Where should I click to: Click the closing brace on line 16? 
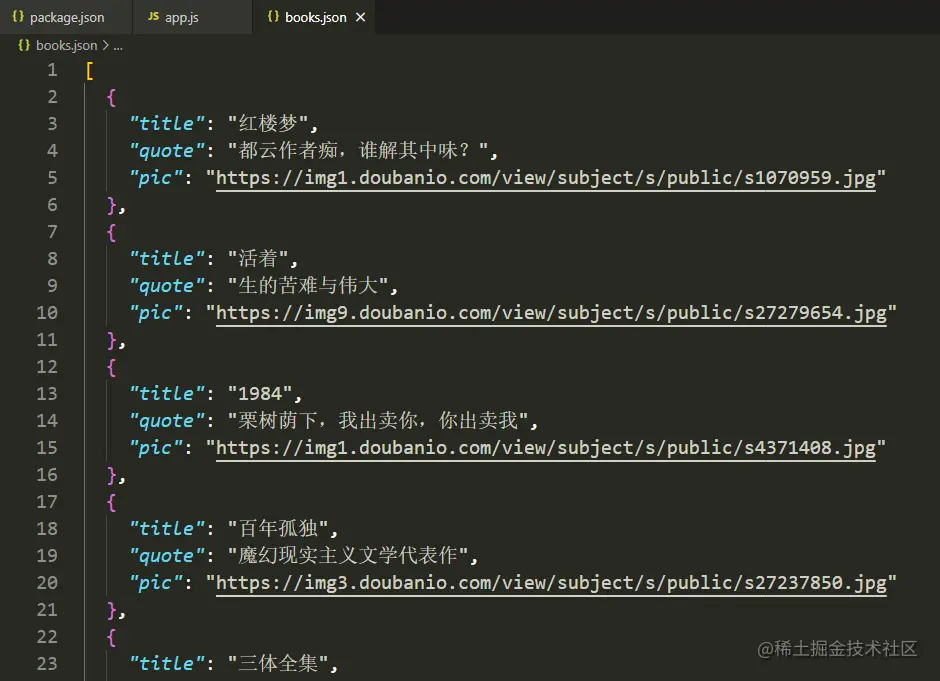pos(112,475)
